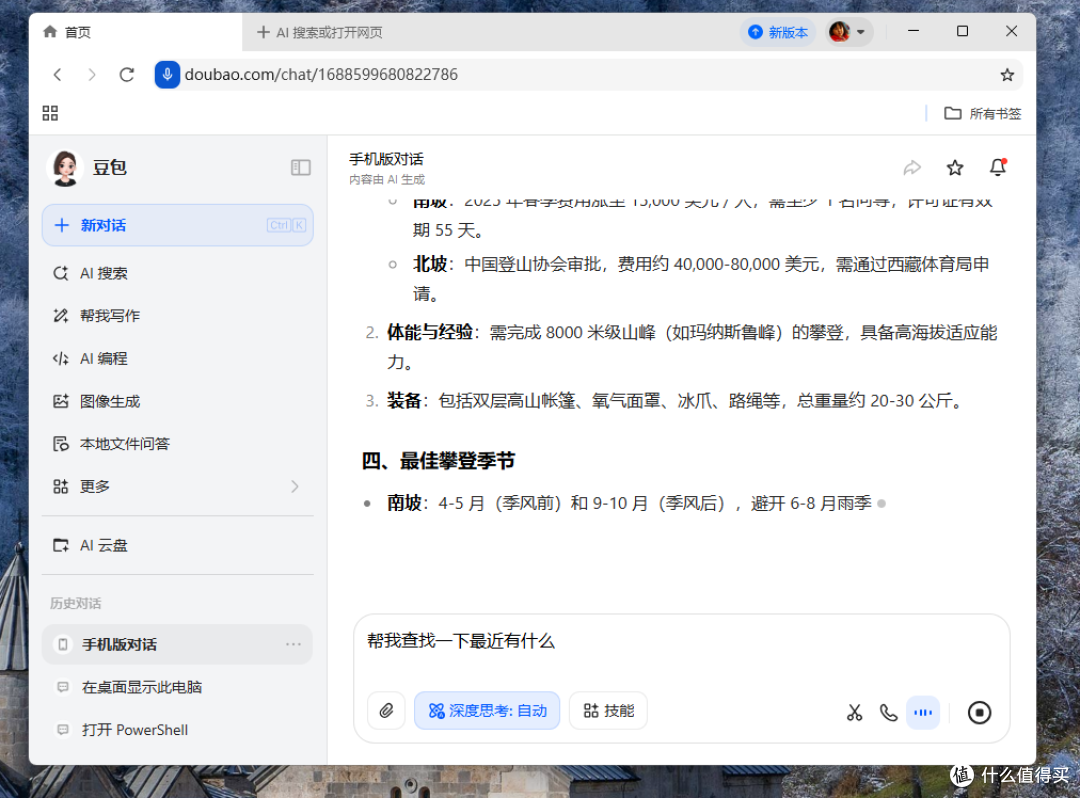Reload the current page
1080x798 pixels.
pos(127,74)
